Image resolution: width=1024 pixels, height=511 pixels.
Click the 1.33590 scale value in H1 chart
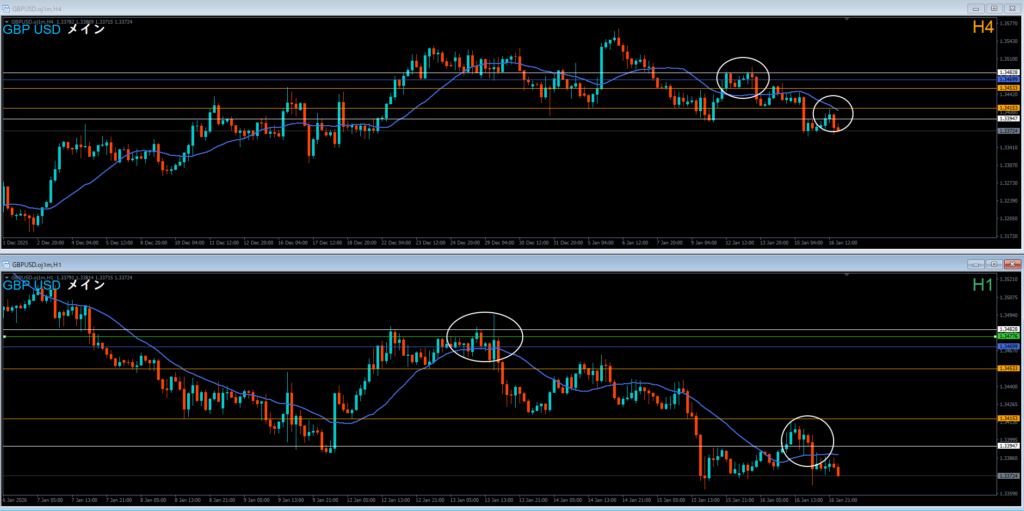coord(1007,493)
